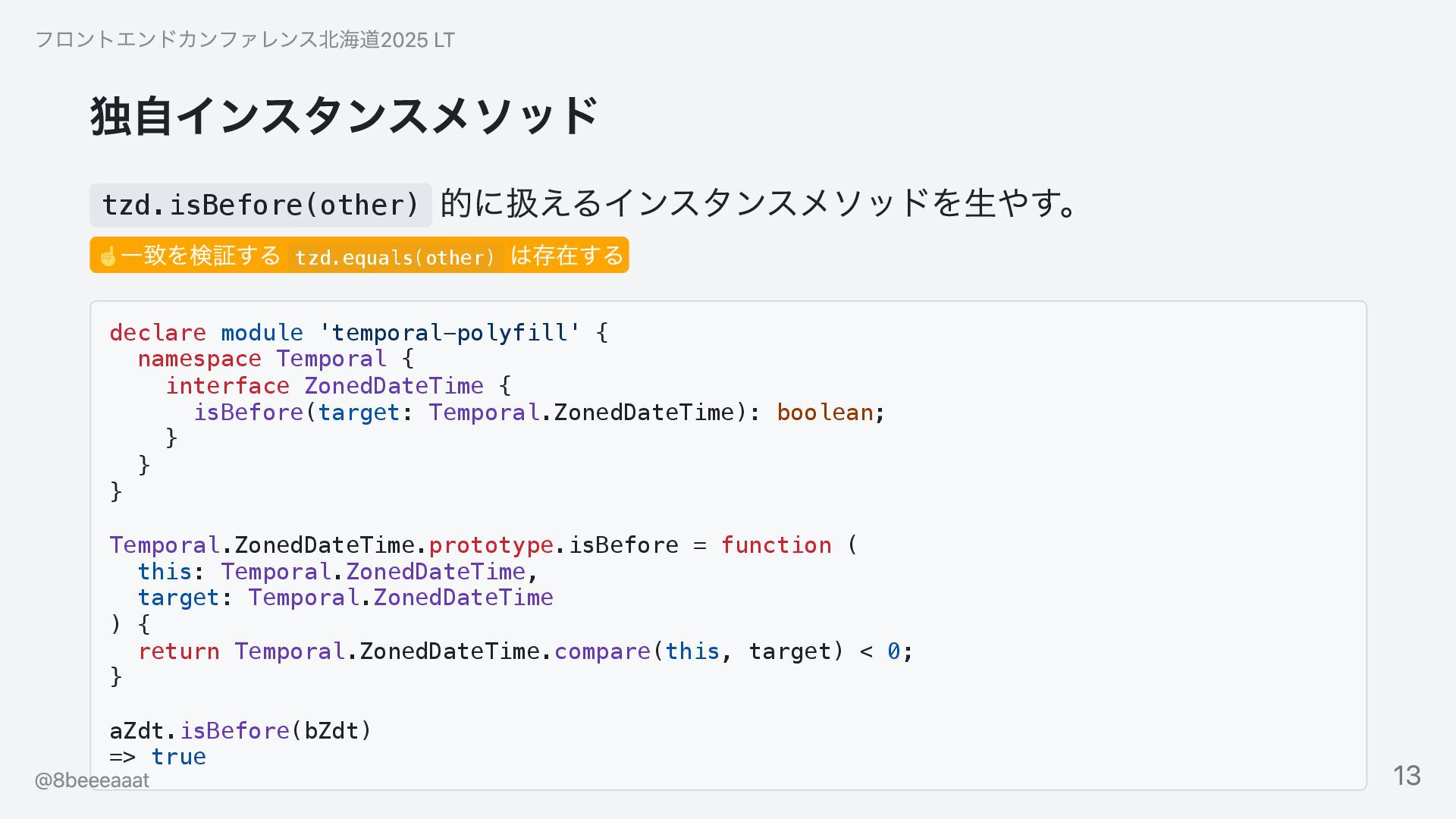This screenshot has height=819, width=1456.
Task: Click the 'temporal-polyfill' module string
Action: (449, 332)
